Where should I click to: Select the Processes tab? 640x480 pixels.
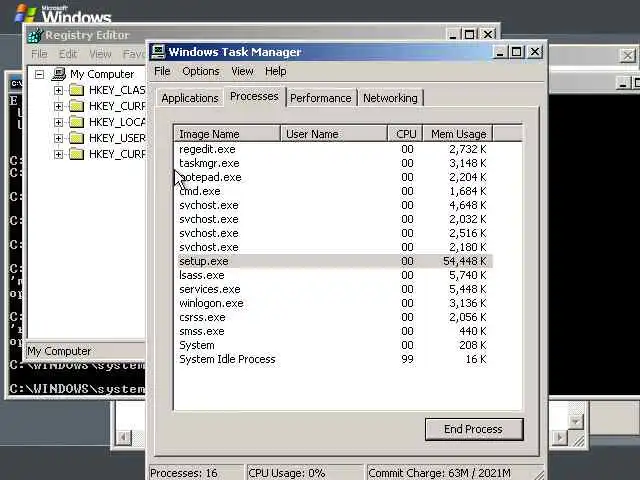(254, 96)
